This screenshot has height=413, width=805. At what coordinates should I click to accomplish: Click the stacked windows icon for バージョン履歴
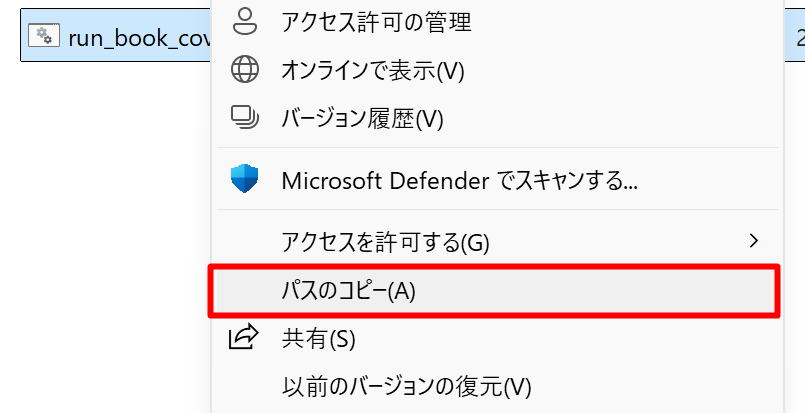pyautogui.click(x=244, y=119)
